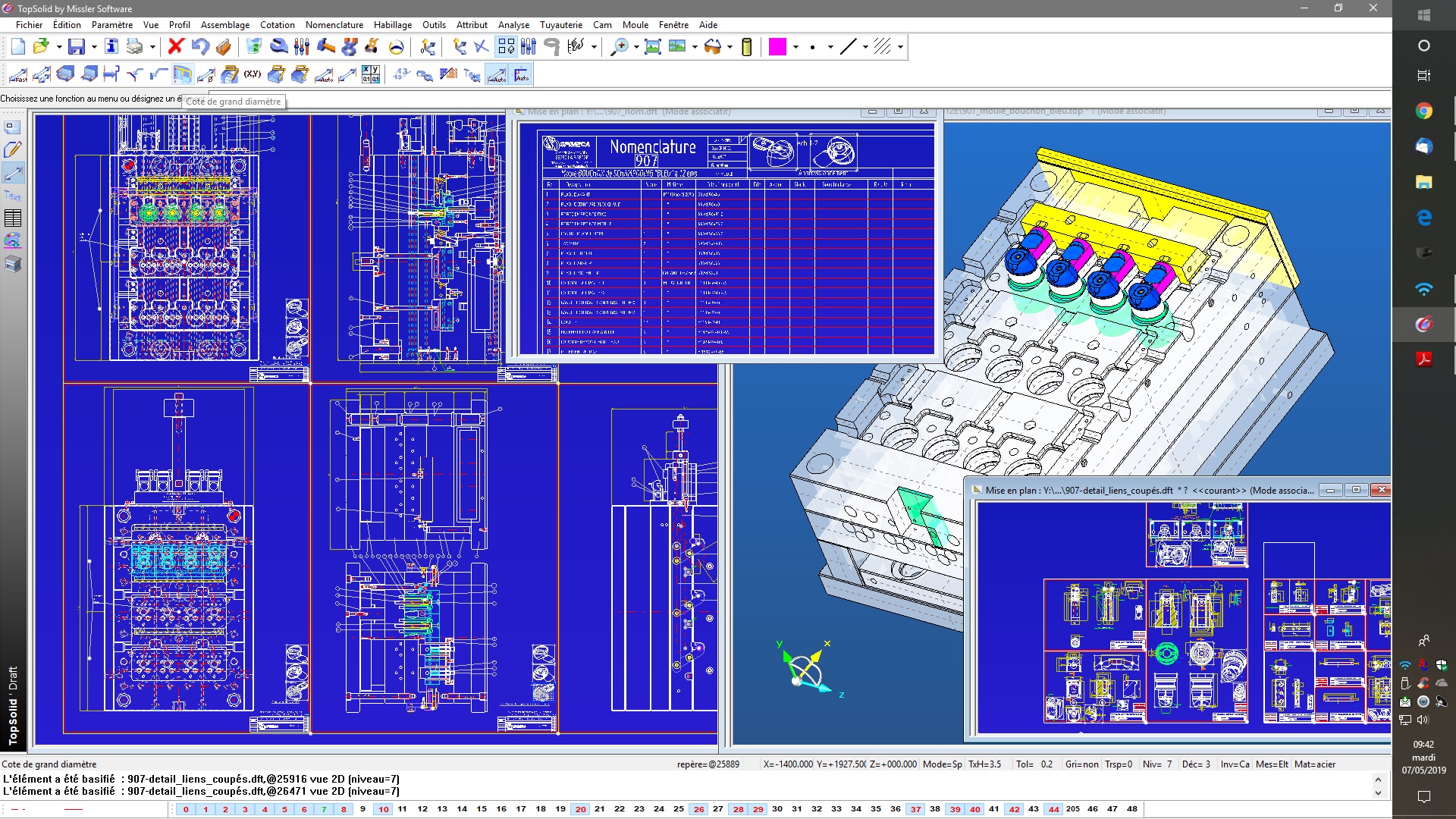Open the dropdown arrow beside Print
The image size is (1456, 819).
click(152, 47)
